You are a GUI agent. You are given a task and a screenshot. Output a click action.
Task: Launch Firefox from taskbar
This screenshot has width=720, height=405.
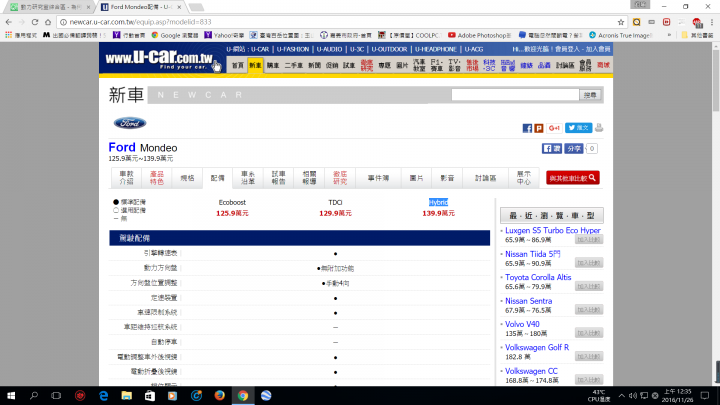219,395
